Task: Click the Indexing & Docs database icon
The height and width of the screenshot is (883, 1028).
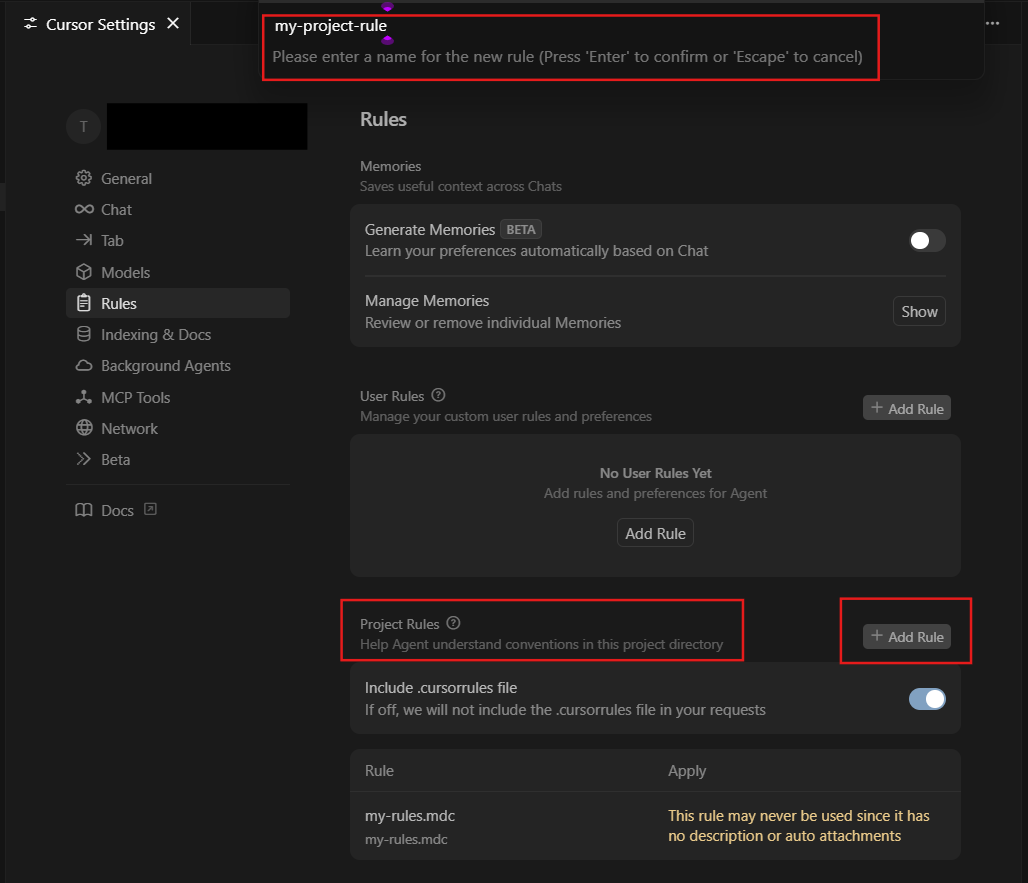Action: click(x=83, y=334)
